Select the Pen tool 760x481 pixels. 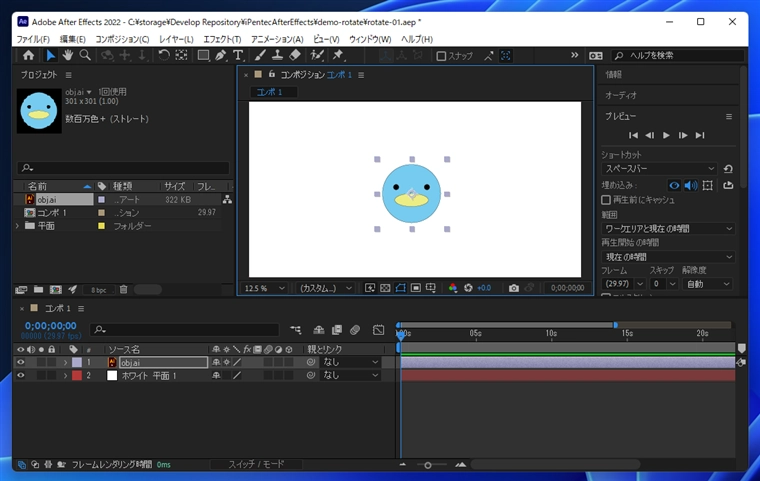[221, 55]
